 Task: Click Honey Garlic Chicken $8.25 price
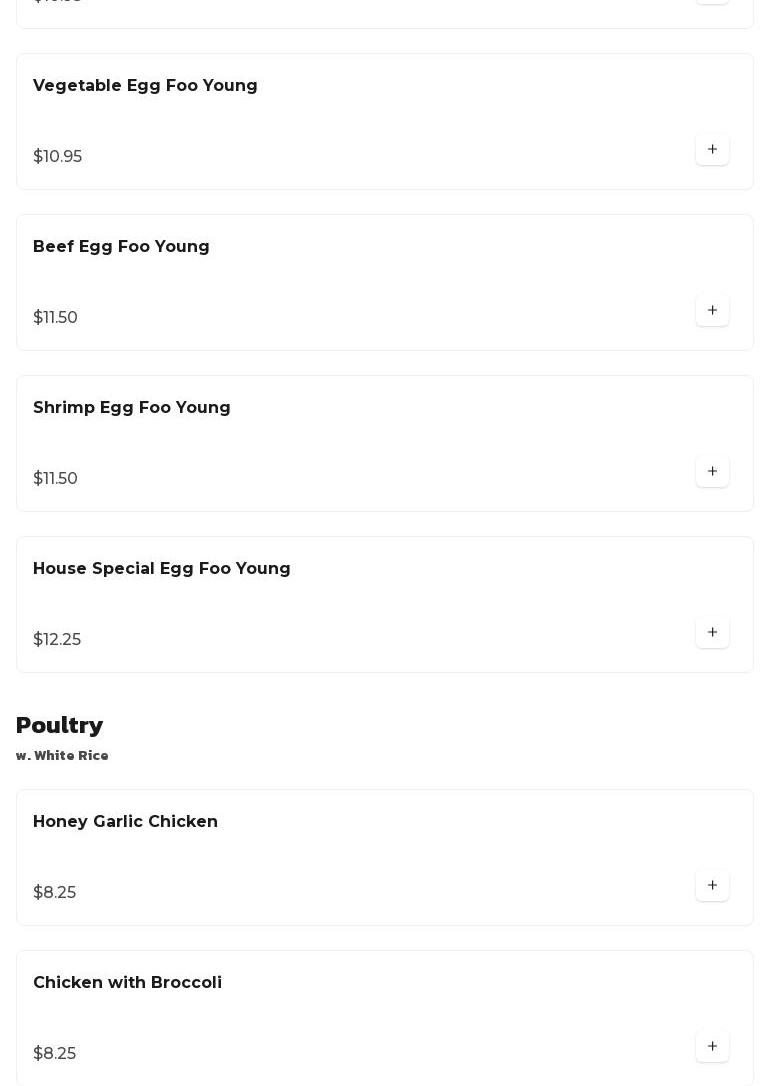pyautogui.click(x=54, y=893)
